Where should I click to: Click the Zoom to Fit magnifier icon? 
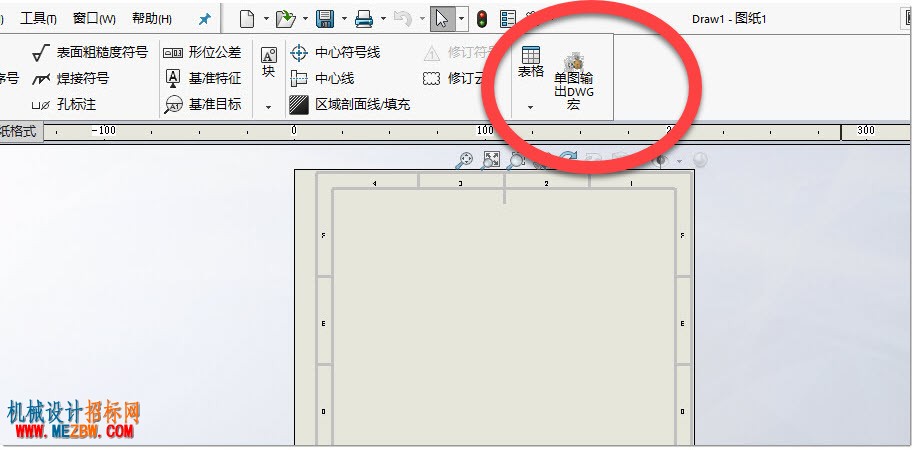(x=465, y=160)
